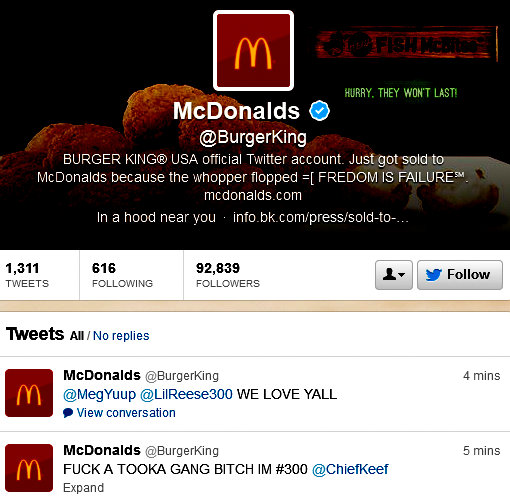Click the 4 mins timestamp
The height and width of the screenshot is (502, 510).
click(482, 376)
